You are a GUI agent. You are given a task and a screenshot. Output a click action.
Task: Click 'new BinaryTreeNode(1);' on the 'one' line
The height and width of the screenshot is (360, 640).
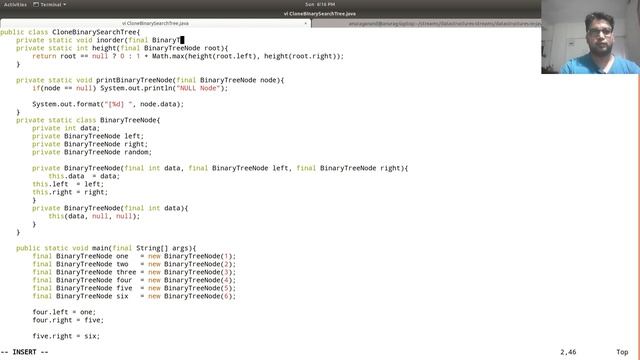click(x=192, y=256)
